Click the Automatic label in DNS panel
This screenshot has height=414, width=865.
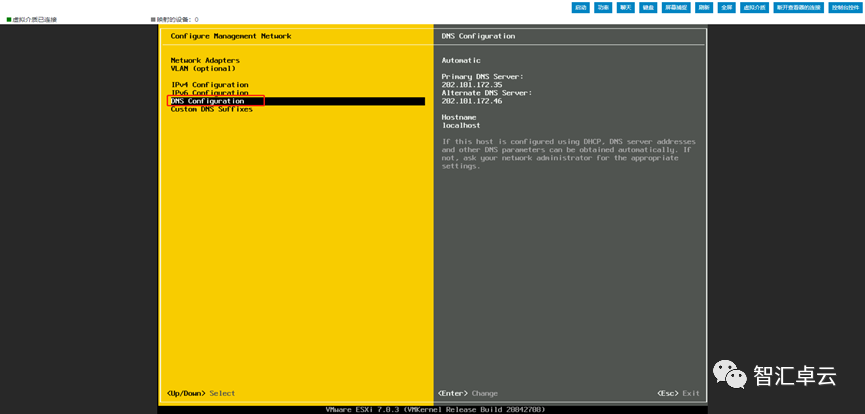(x=461, y=60)
